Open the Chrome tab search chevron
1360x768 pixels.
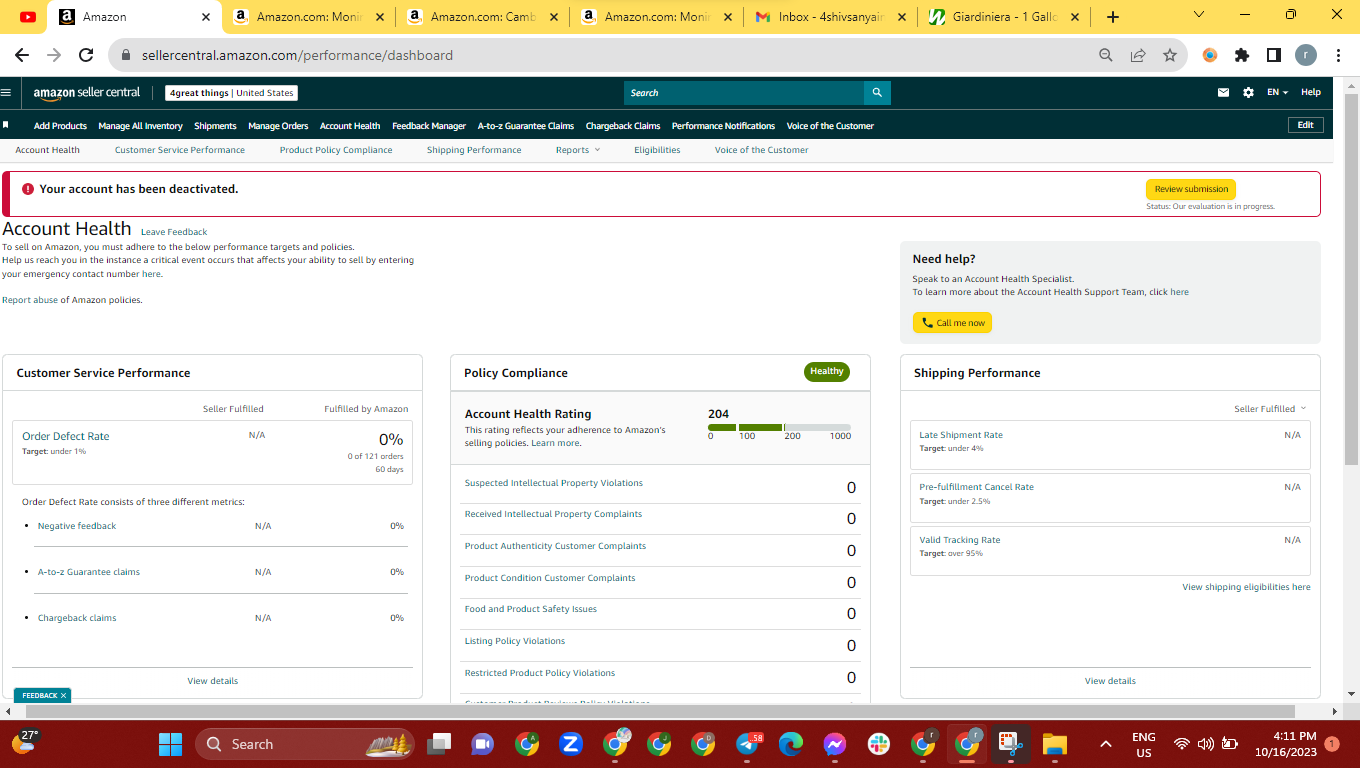(1199, 14)
